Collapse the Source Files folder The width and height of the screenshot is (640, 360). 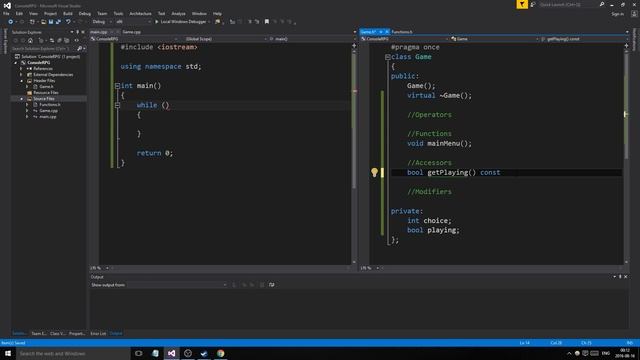pos(22,99)
